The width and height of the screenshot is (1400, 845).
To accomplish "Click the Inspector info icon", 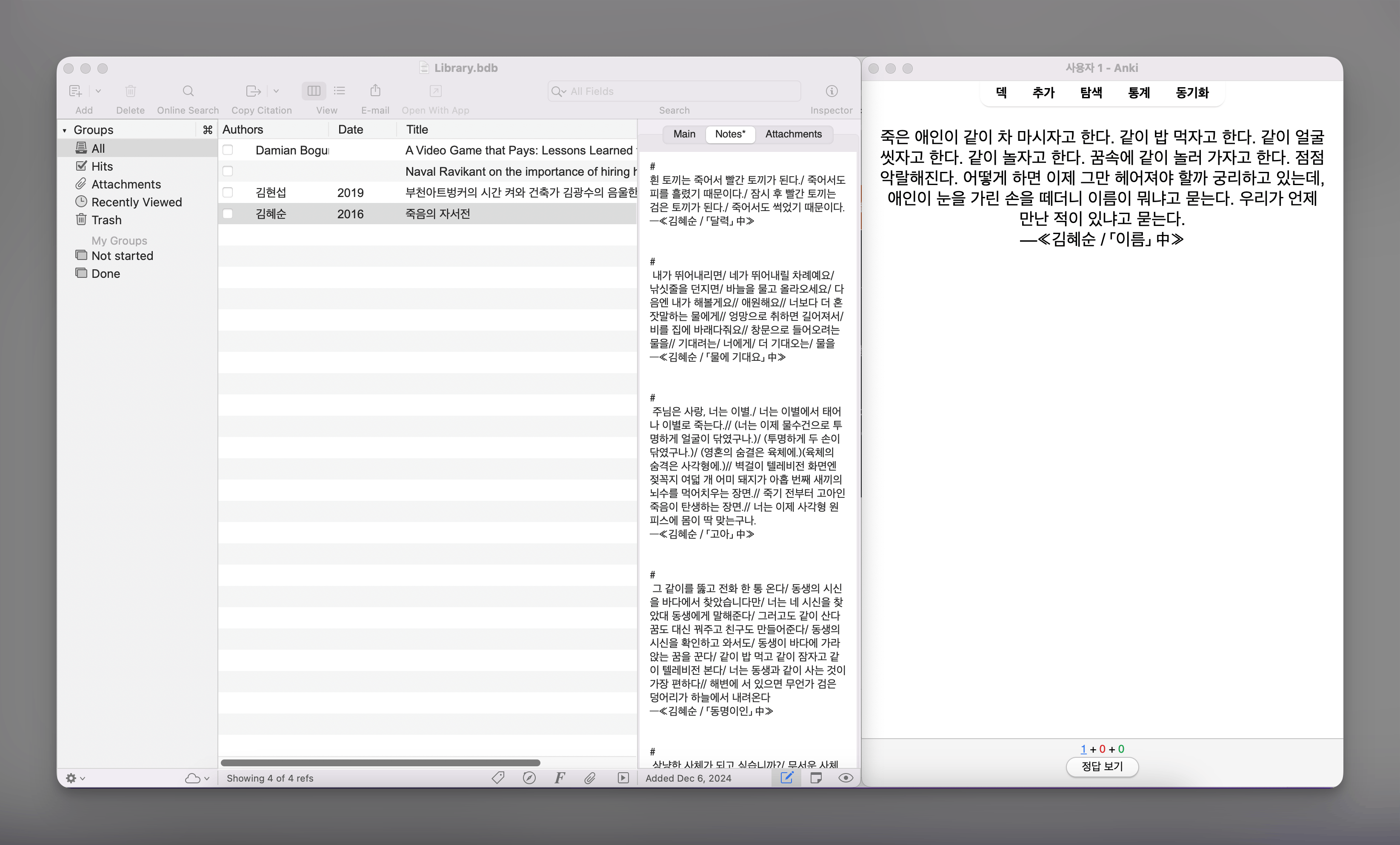I will point(831,91).
